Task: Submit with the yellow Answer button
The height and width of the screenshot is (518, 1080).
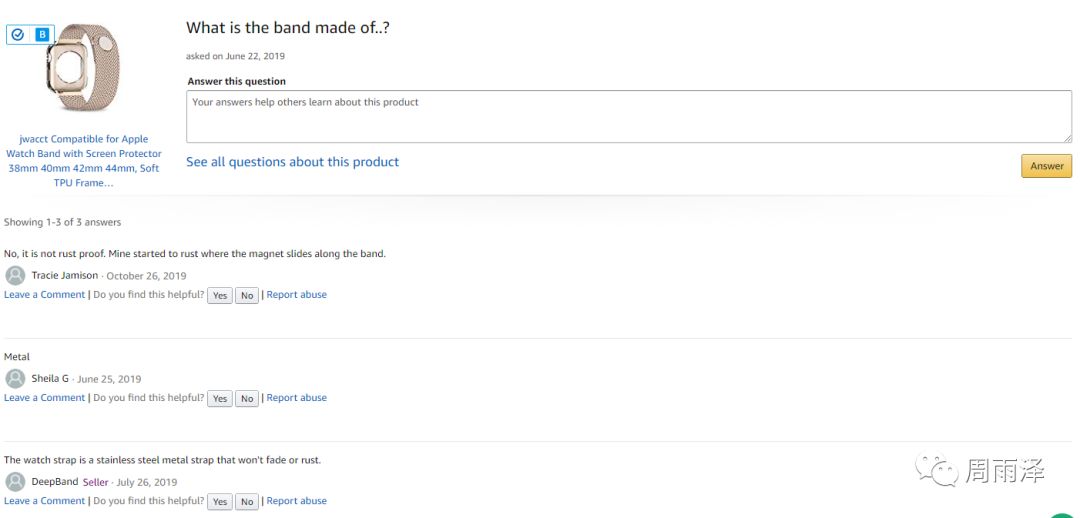Action: coord(1046,166)
